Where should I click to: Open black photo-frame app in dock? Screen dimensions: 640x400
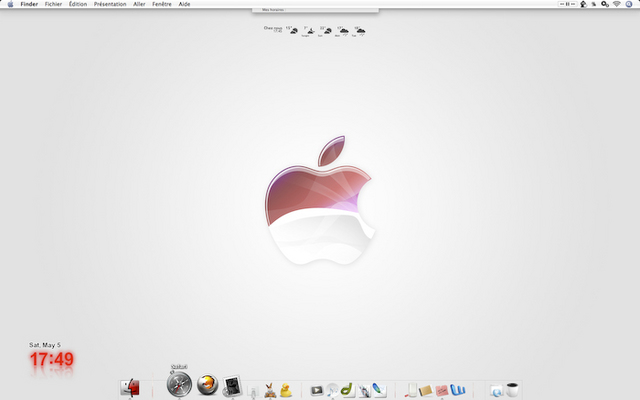coord(232,386)
